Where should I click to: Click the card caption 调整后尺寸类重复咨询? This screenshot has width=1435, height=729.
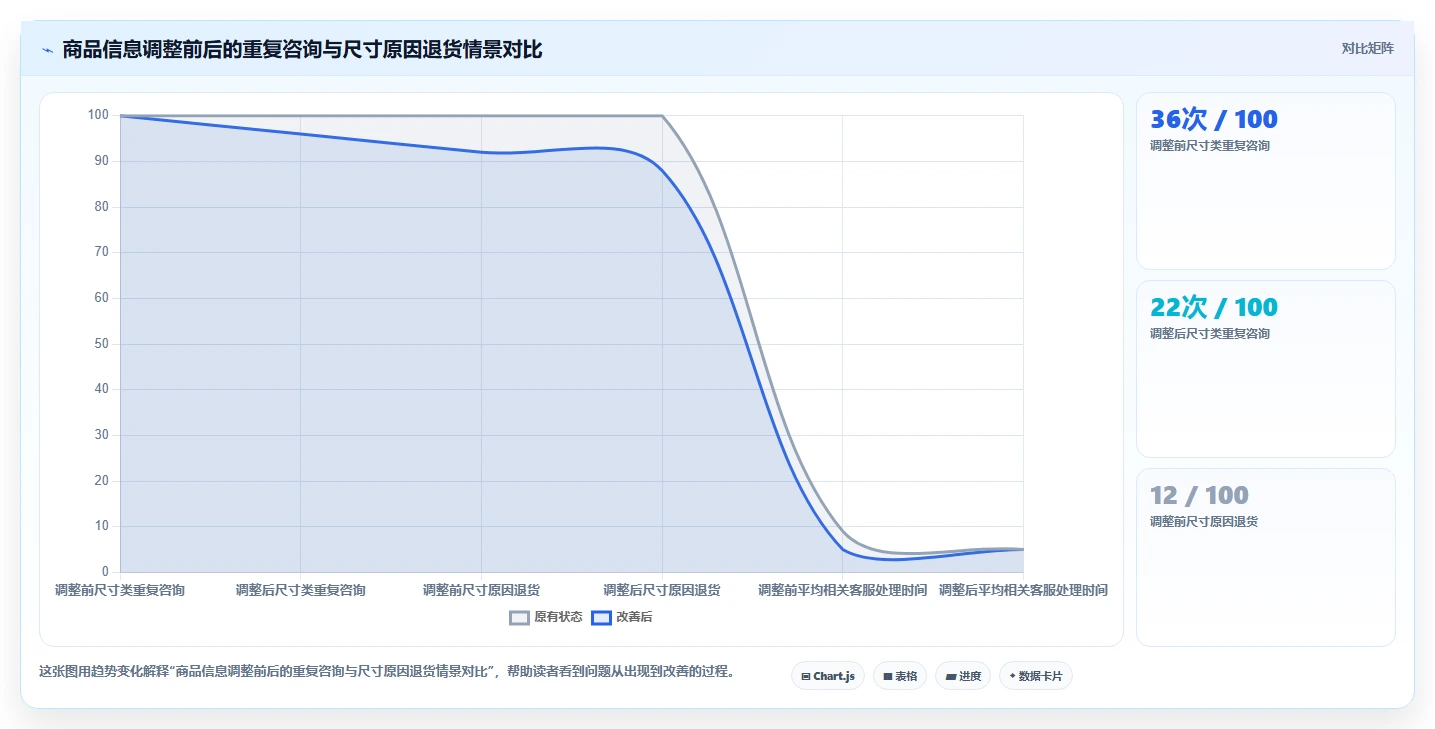[x=1210, y=334]
